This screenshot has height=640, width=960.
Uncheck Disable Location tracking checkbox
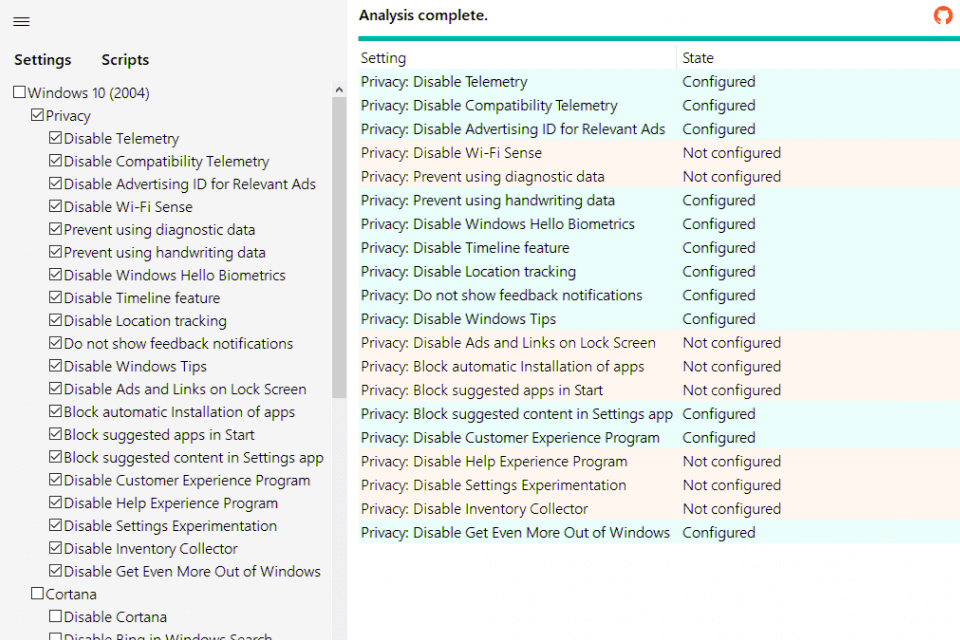56,320
